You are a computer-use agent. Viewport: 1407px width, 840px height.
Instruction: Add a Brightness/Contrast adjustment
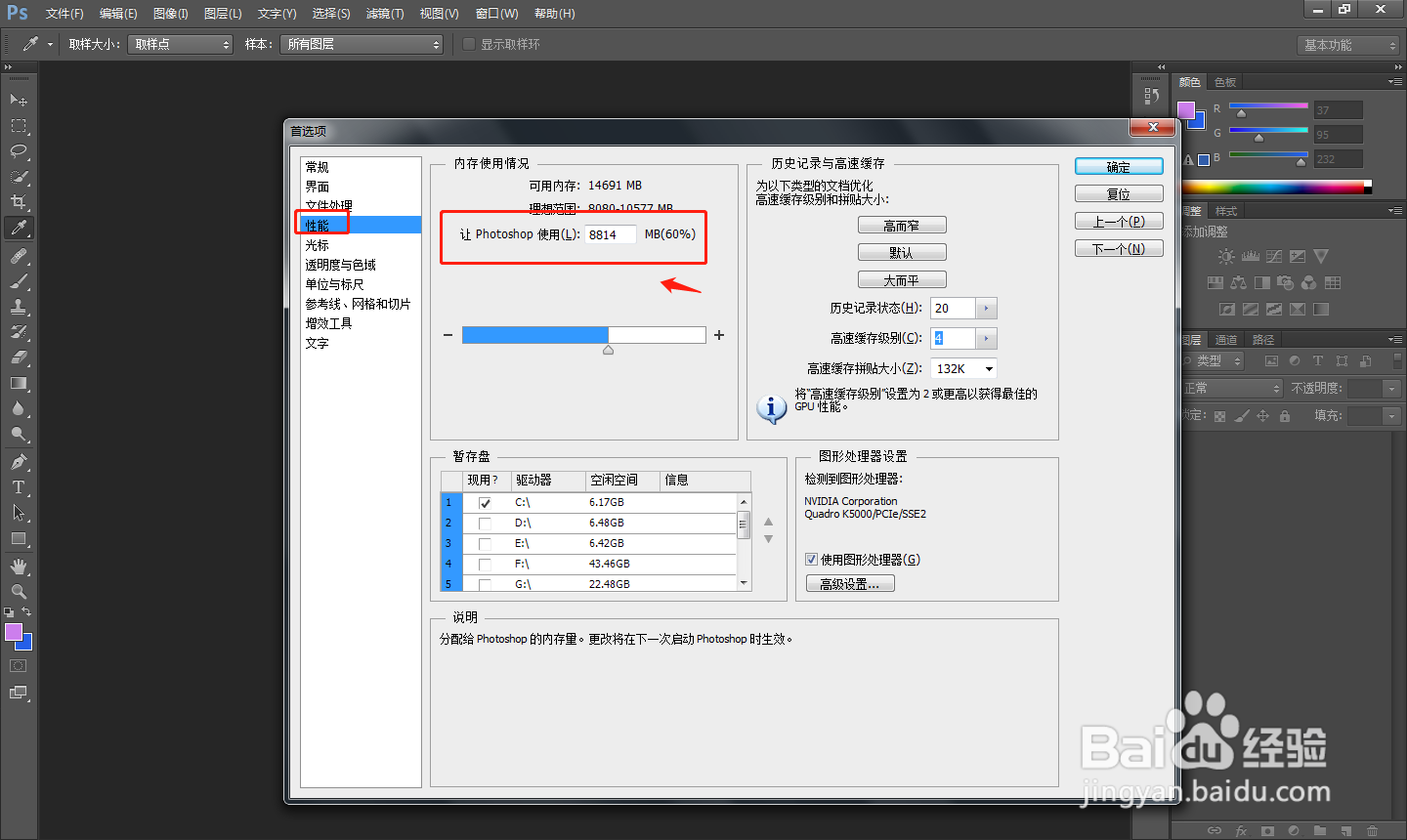[1226, 256]
